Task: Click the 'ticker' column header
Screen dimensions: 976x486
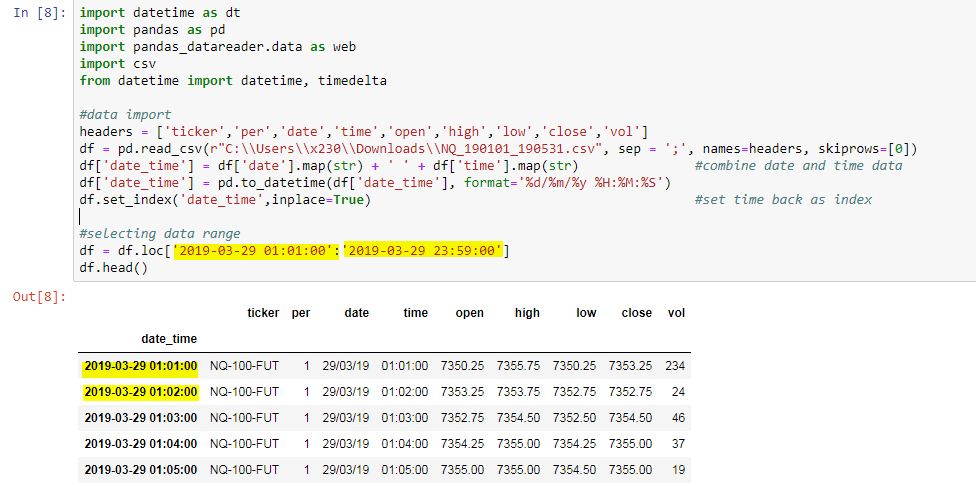Action: click(x=263, y=313)
